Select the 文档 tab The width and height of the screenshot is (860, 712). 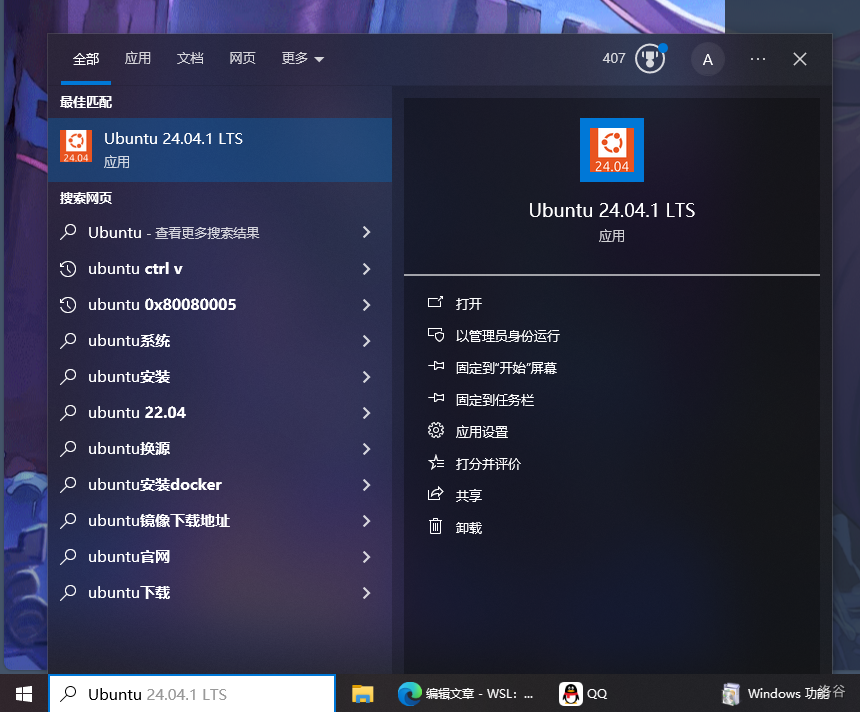[x=190, y=59]
